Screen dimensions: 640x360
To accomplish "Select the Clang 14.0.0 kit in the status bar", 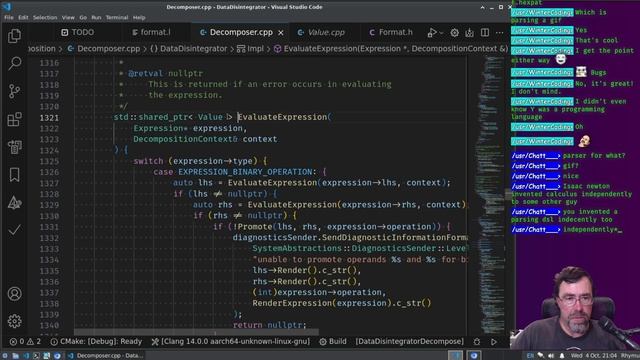I will click(x=231, y=342).
